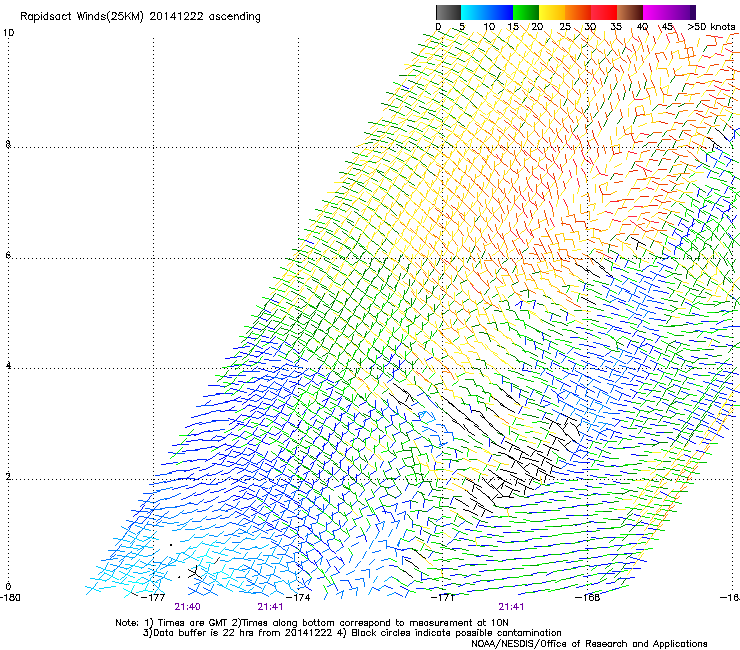The width and height of the screenshot is (740, 650).
Task: Click the '25' label under the color bar
Action: pos(565,27)
